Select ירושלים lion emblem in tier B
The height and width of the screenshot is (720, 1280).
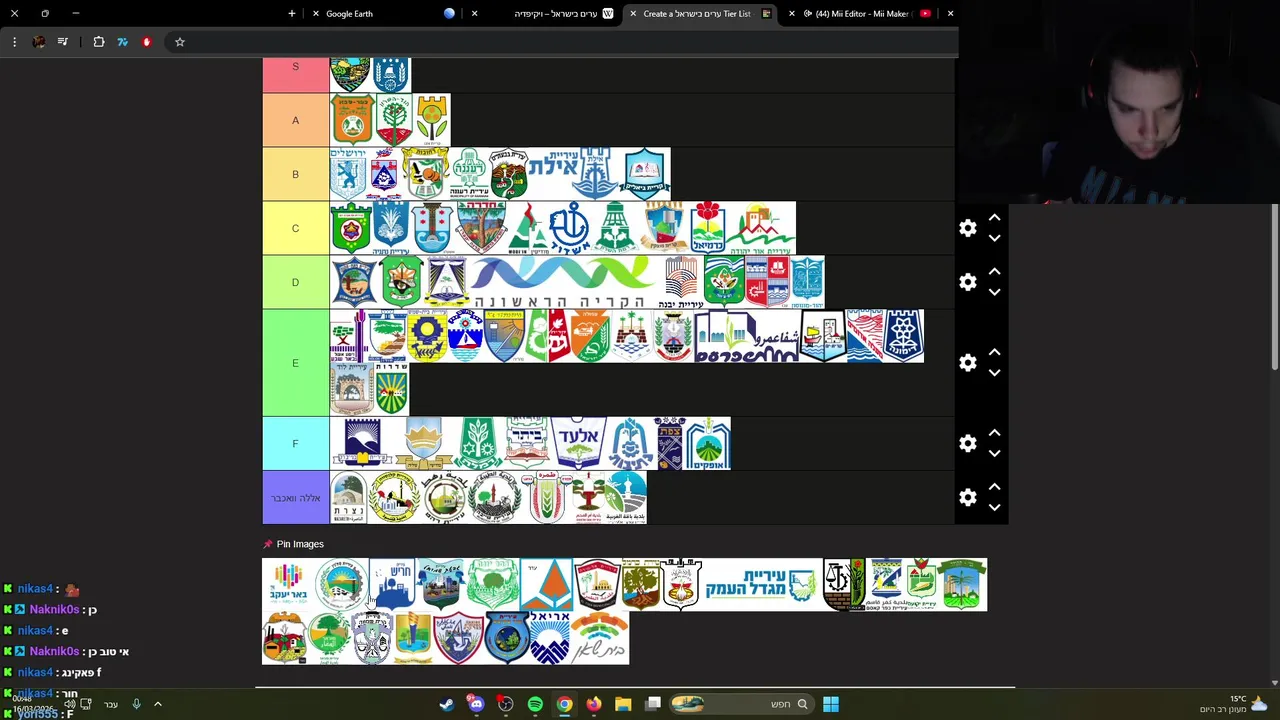[x=348, y=174]
